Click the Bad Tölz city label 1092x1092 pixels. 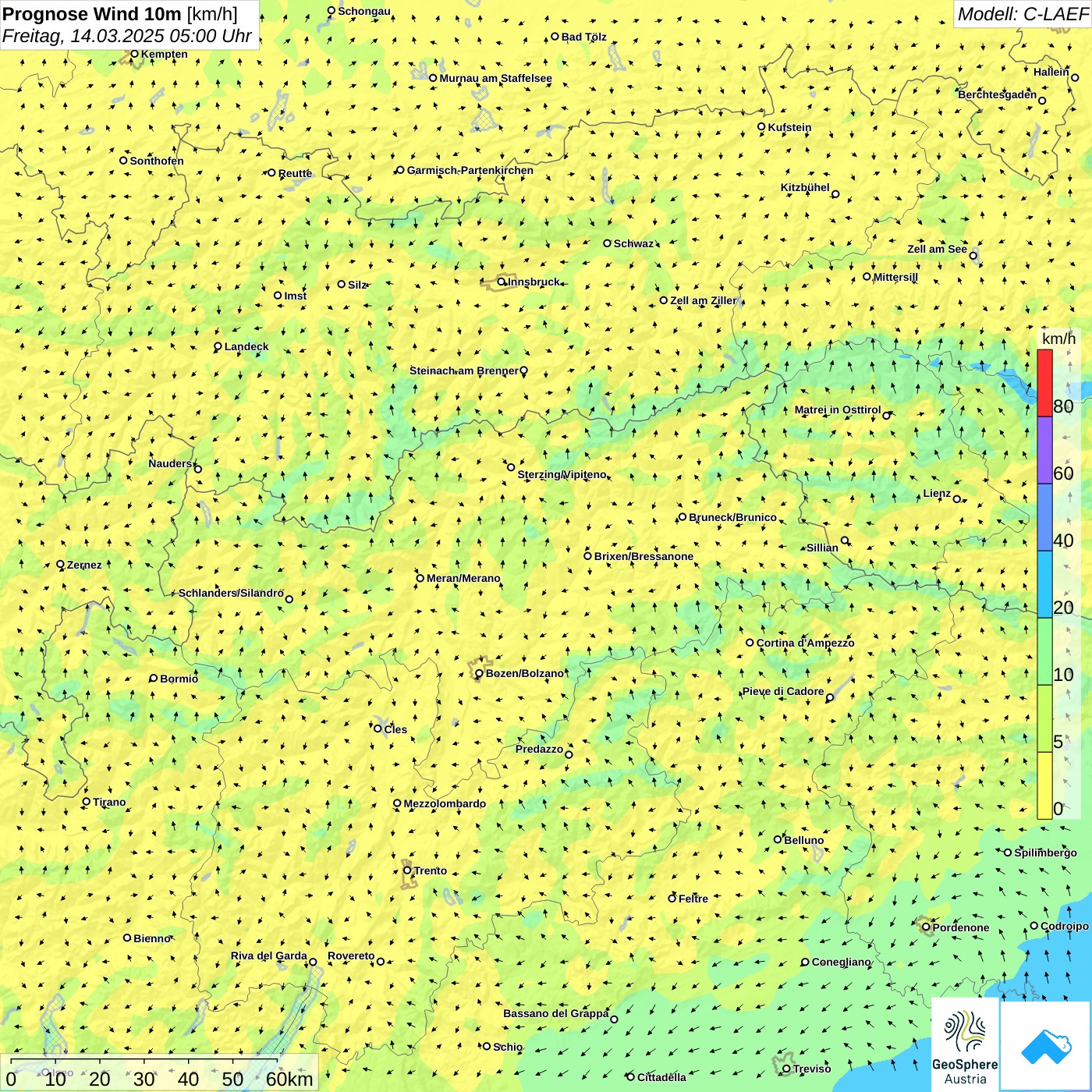coord(583,37)
